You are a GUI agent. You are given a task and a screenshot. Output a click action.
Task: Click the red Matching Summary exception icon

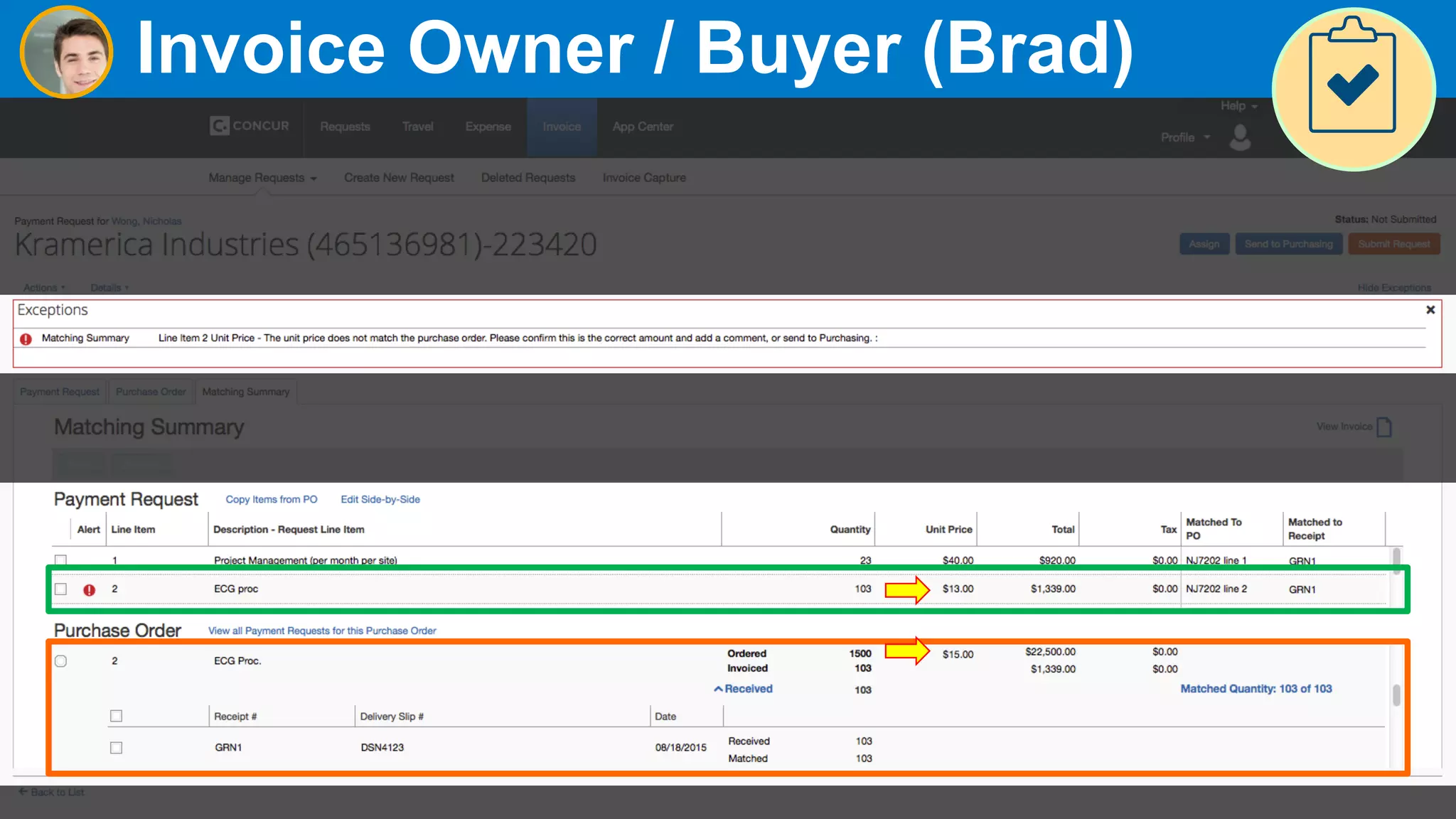point(26,339)
